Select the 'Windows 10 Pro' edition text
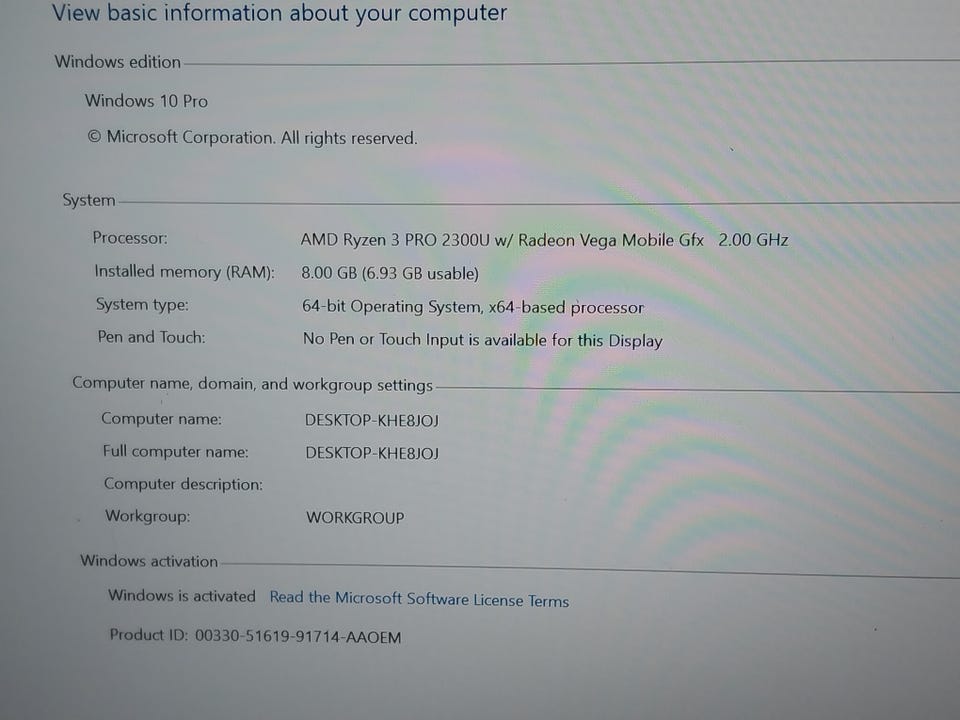Viewport: 960px width, 720px height. 146,101
